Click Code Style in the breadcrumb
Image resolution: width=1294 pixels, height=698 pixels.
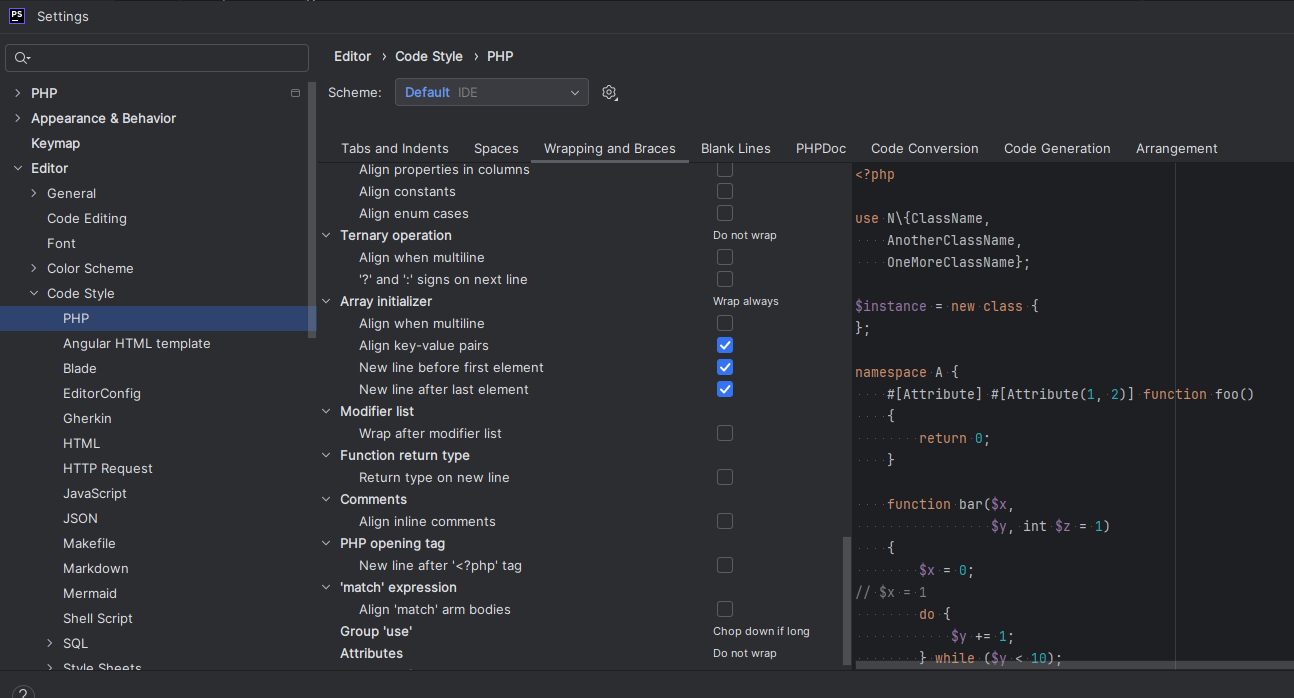pyautogui.click(x=428, y=56)
